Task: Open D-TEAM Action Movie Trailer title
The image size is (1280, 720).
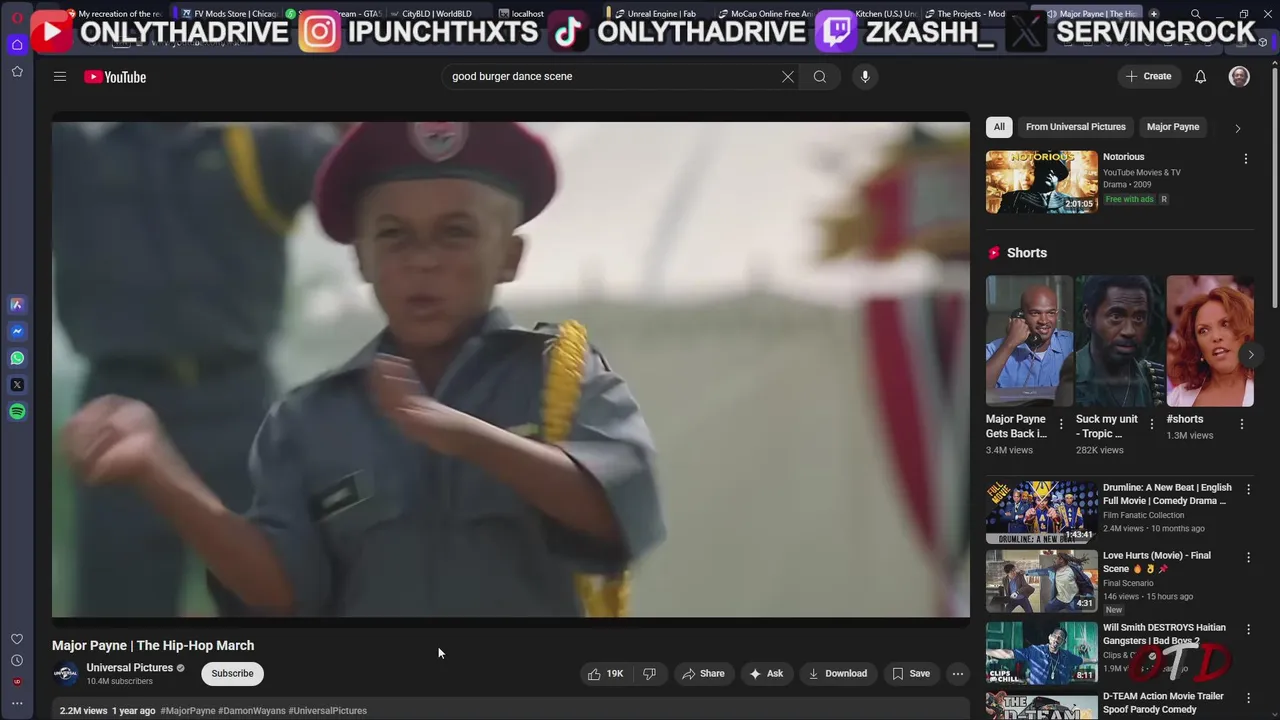Action: tap(1163, 703)
